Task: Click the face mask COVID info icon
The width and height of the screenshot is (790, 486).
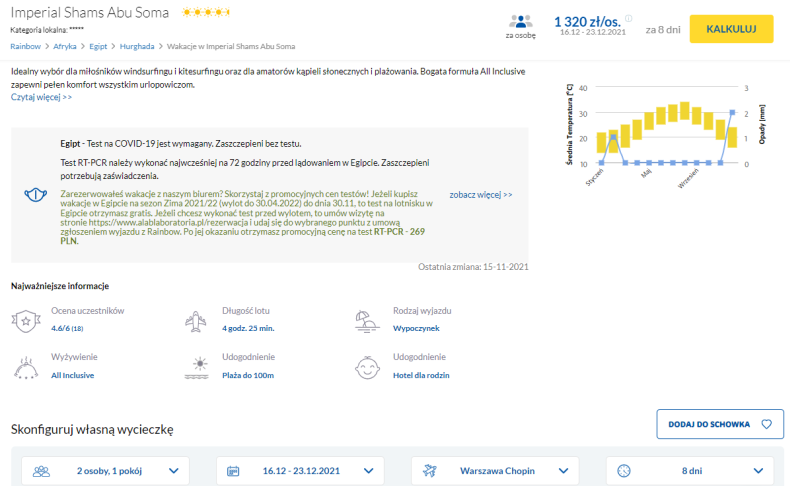Action: tap(36, 194)
